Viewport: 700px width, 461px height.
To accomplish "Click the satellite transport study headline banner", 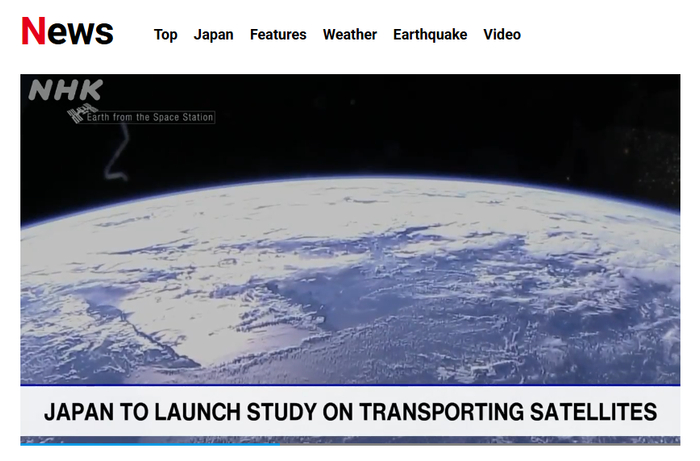I will (350, 411).
